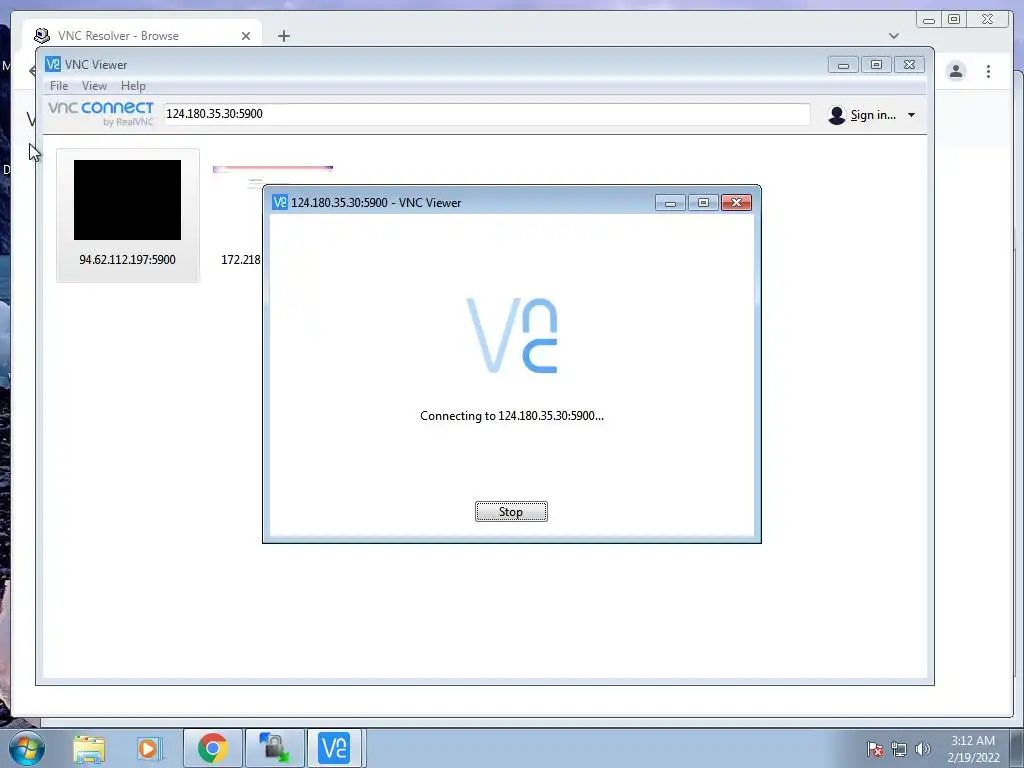Open the padlock network app in the taskbar
Image resolution: width=1024 pixels, height=768 pixels.
(x=274, y=748)
